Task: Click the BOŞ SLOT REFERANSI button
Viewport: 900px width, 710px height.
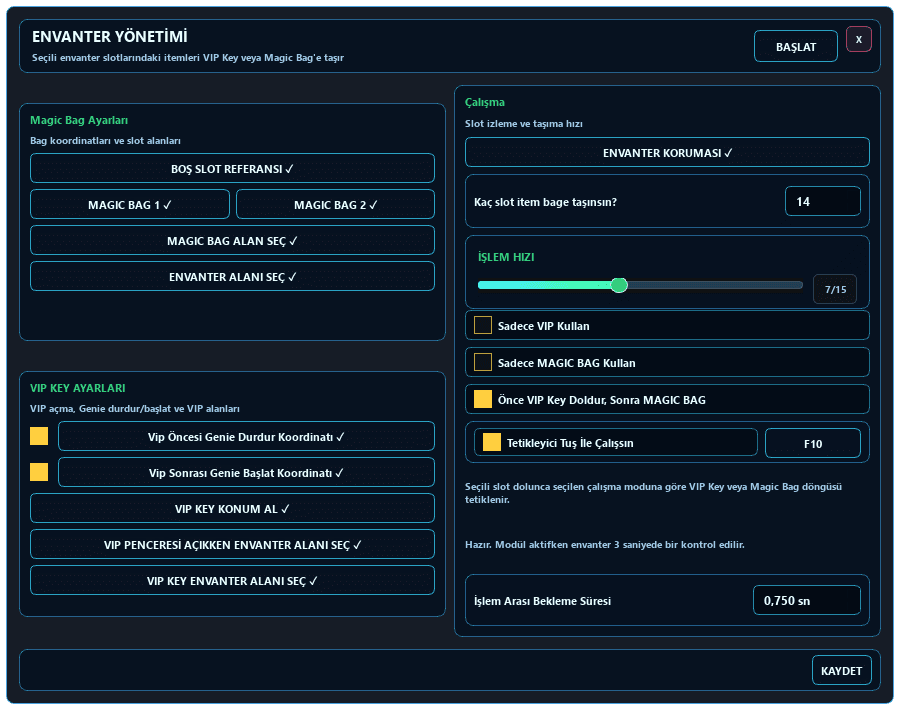Action: [x=232, y=169]
